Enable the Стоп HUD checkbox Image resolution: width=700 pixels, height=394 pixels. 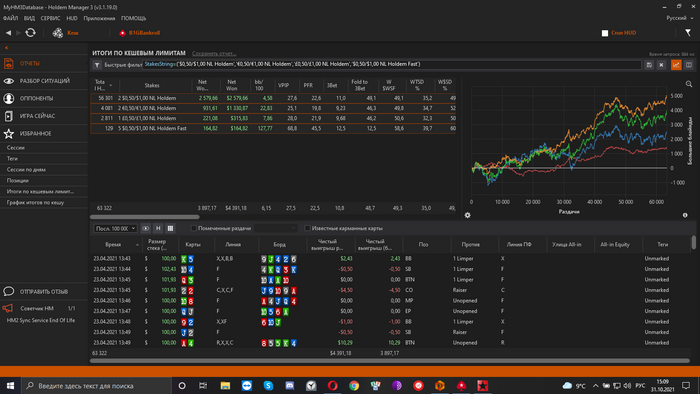click(x=605, y=33)
